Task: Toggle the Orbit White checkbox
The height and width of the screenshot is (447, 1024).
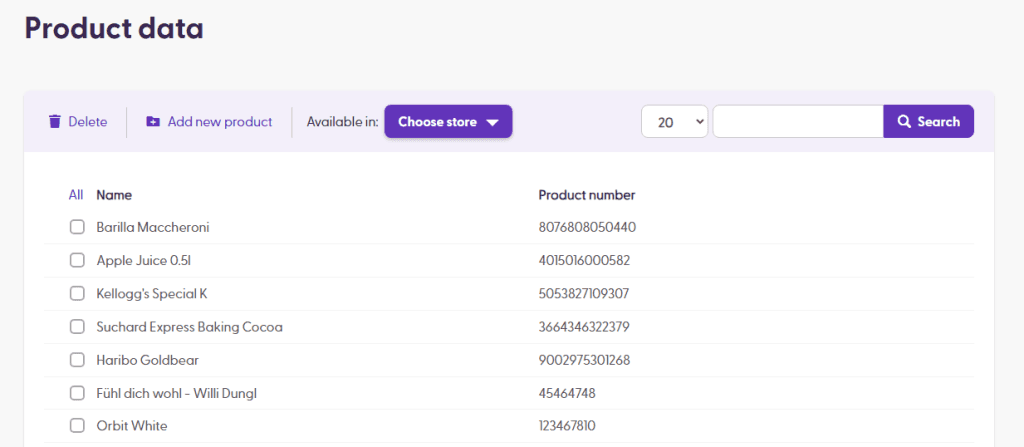Action: point(77,426)
